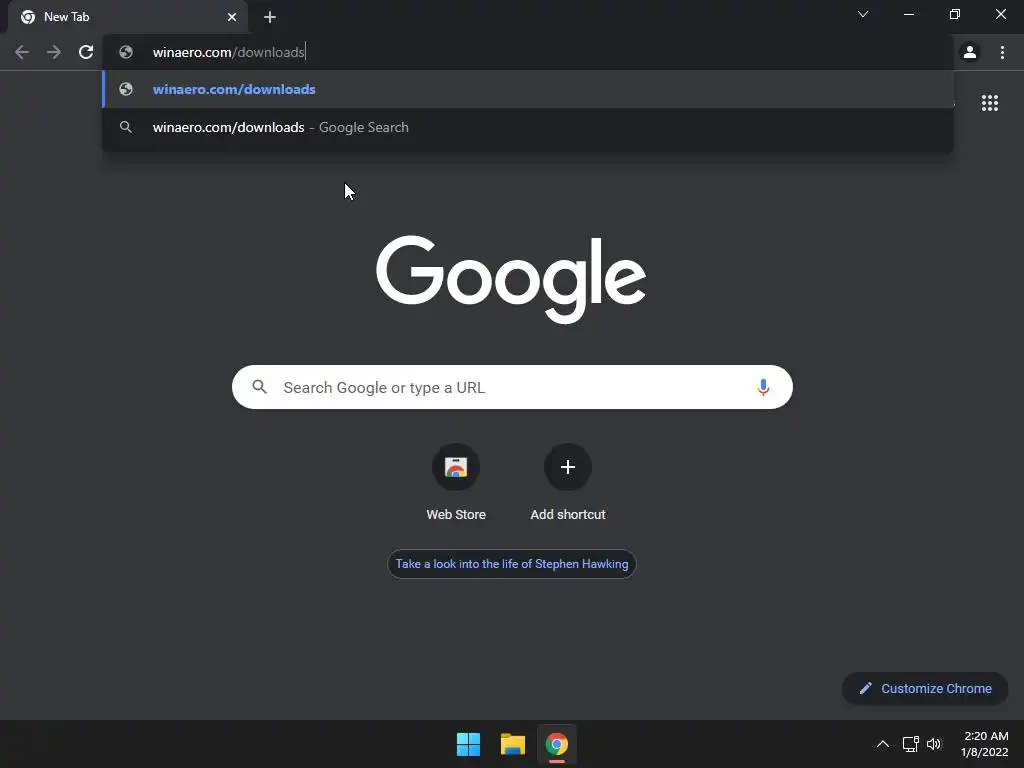Select the New Tab tab
Image resolution: width=1024 pixels, height=768 pixels.
tap(127, 17)
